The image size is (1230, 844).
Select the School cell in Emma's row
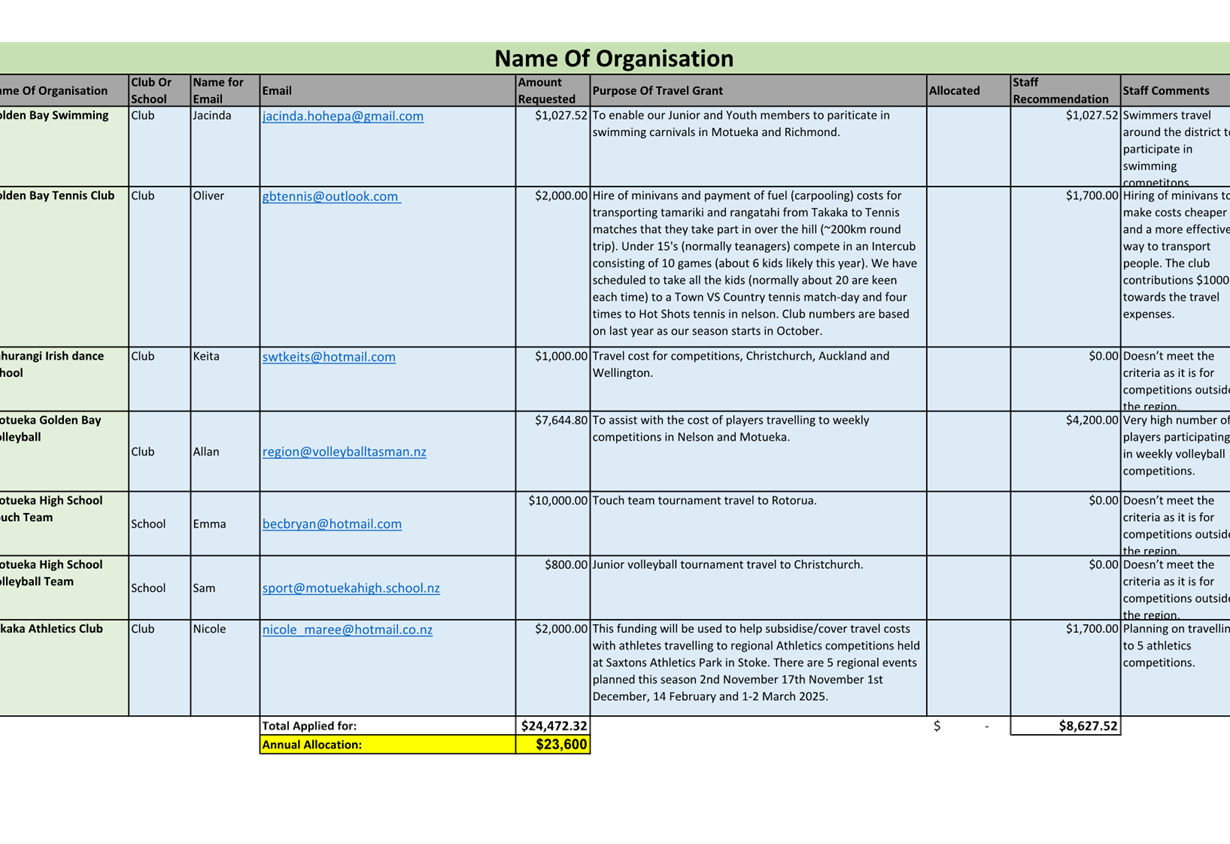159,523
